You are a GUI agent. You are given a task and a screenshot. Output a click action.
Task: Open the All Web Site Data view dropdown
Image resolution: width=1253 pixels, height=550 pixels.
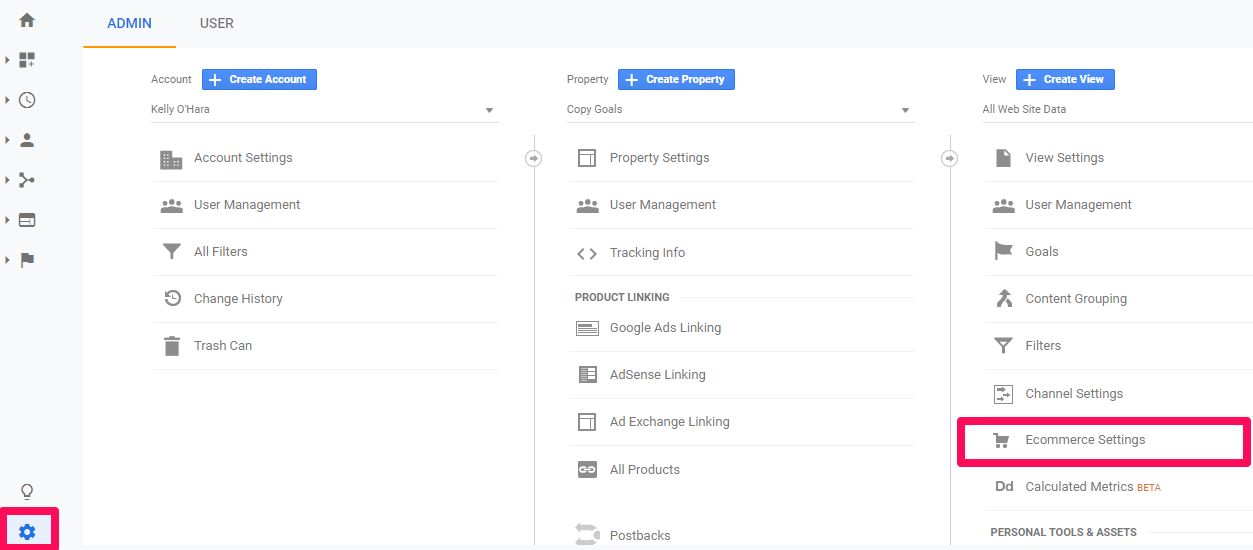point(1110,110)
